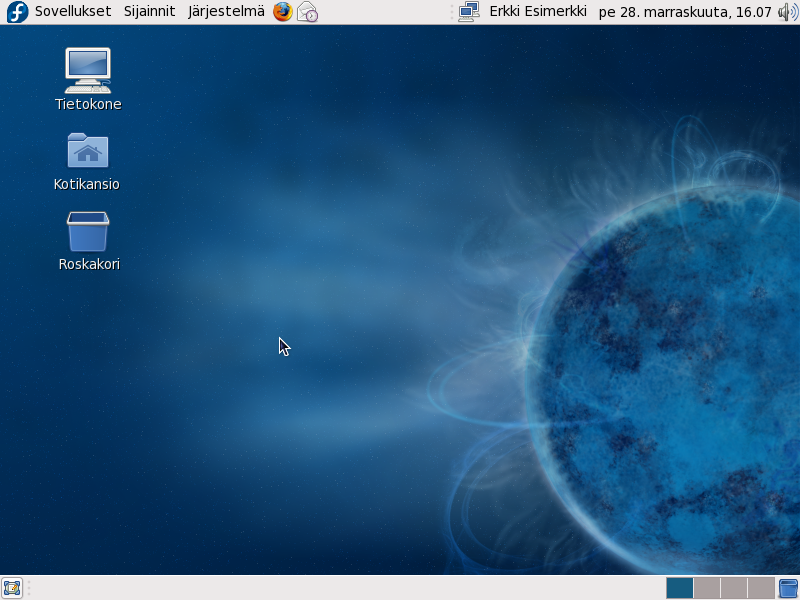Open the volume control speaker icon
Image resolution: width=800 pixels, height=600 pixels.
click(x=788, y=12)
